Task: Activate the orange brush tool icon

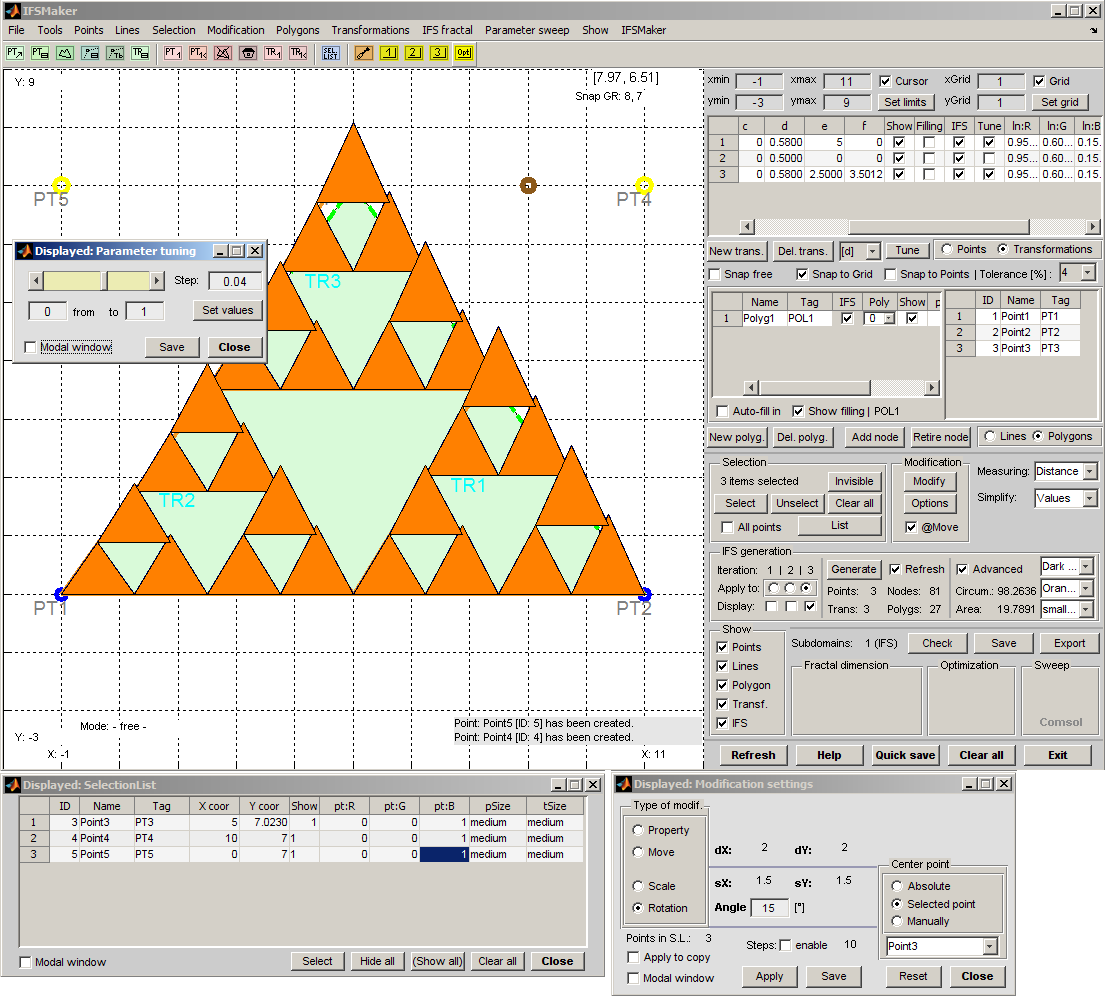Action: pyautogui.click(x=364, y=53)
